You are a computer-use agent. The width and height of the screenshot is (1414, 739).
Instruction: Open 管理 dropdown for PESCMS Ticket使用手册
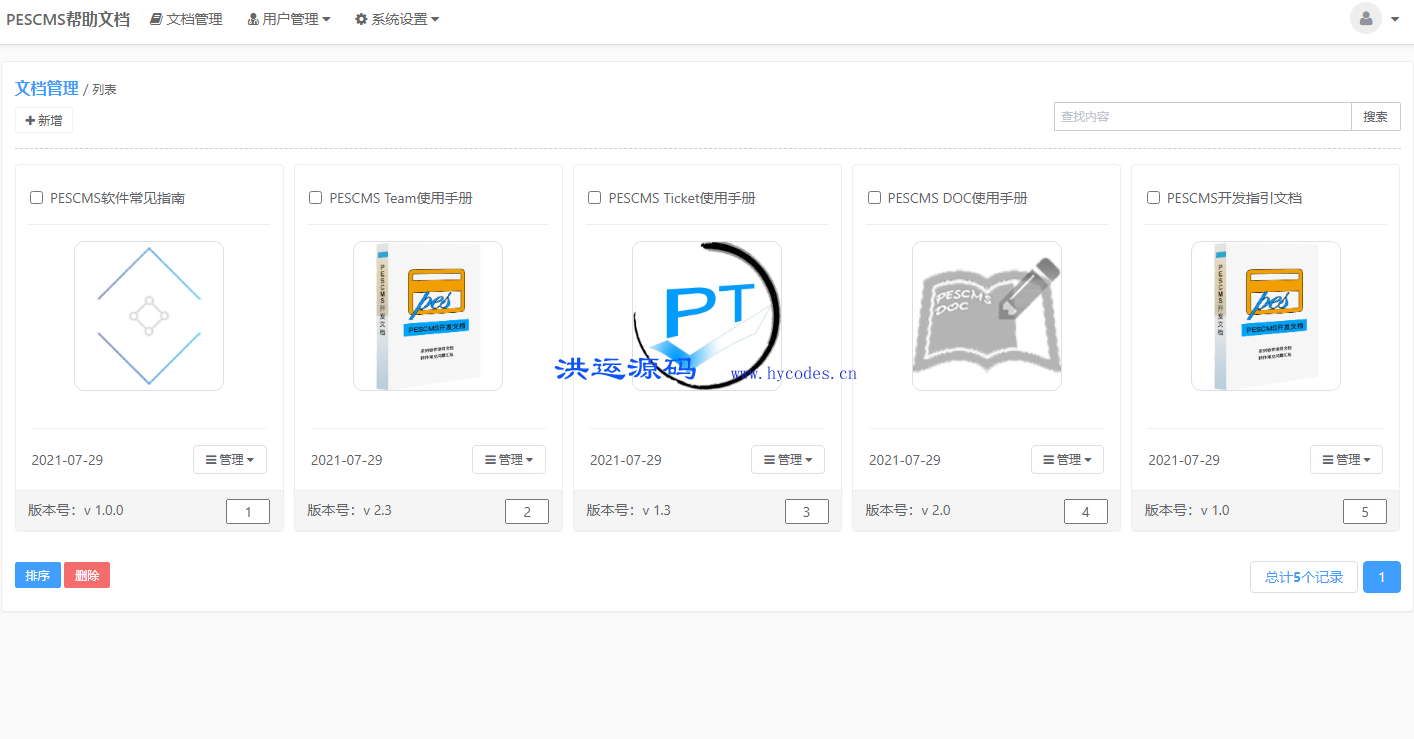[x=788, y=460]
